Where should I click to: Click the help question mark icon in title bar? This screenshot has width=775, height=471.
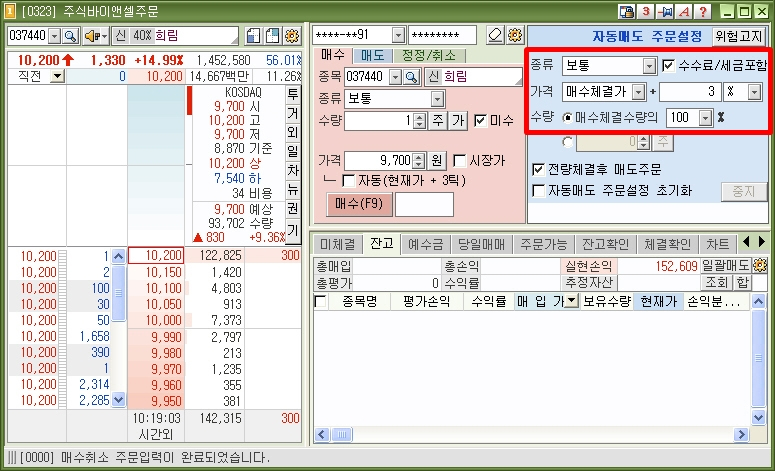coord(704,11)
